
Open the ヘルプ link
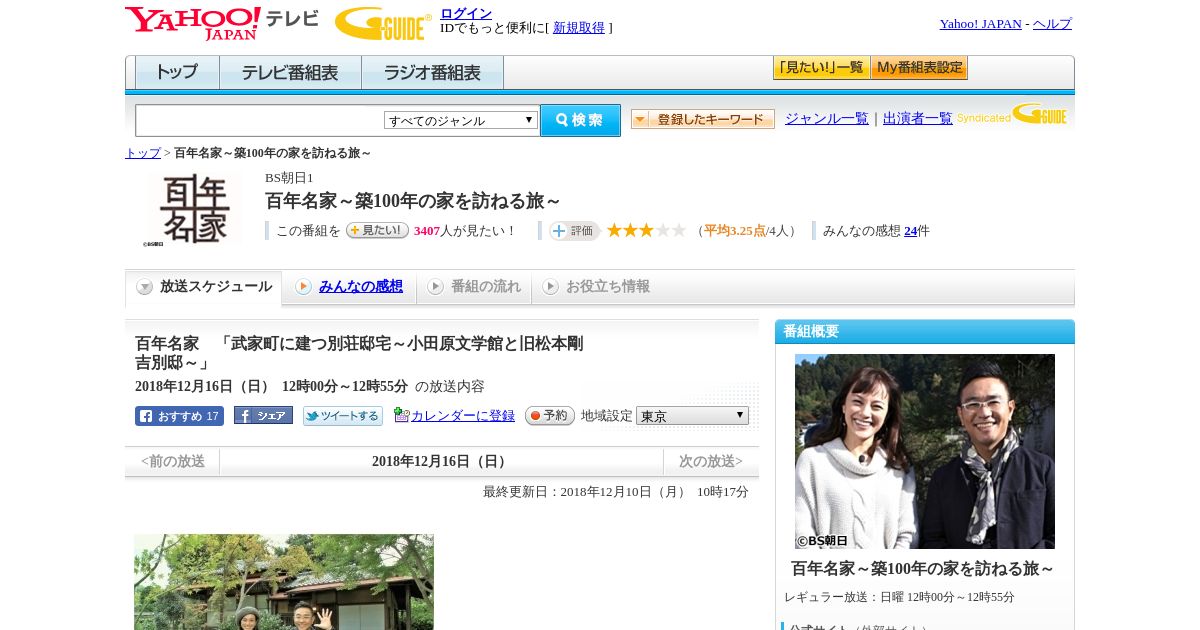tap(1052, 24)
